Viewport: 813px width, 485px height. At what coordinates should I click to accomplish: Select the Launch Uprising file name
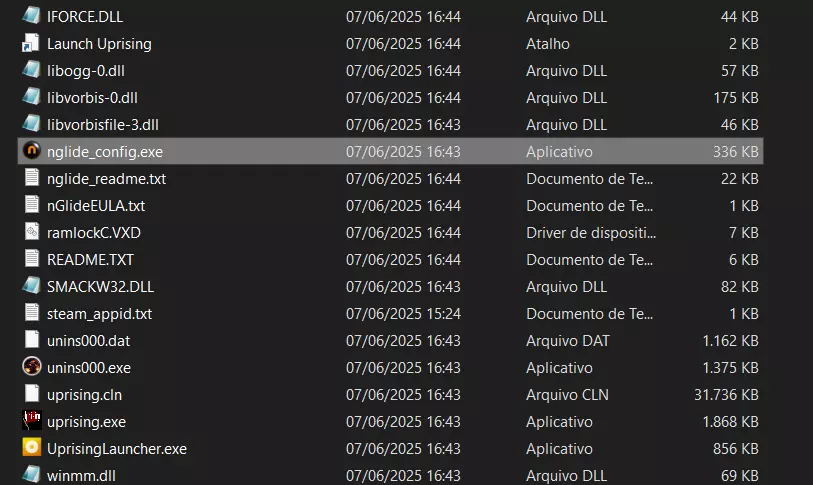(99, 44)
